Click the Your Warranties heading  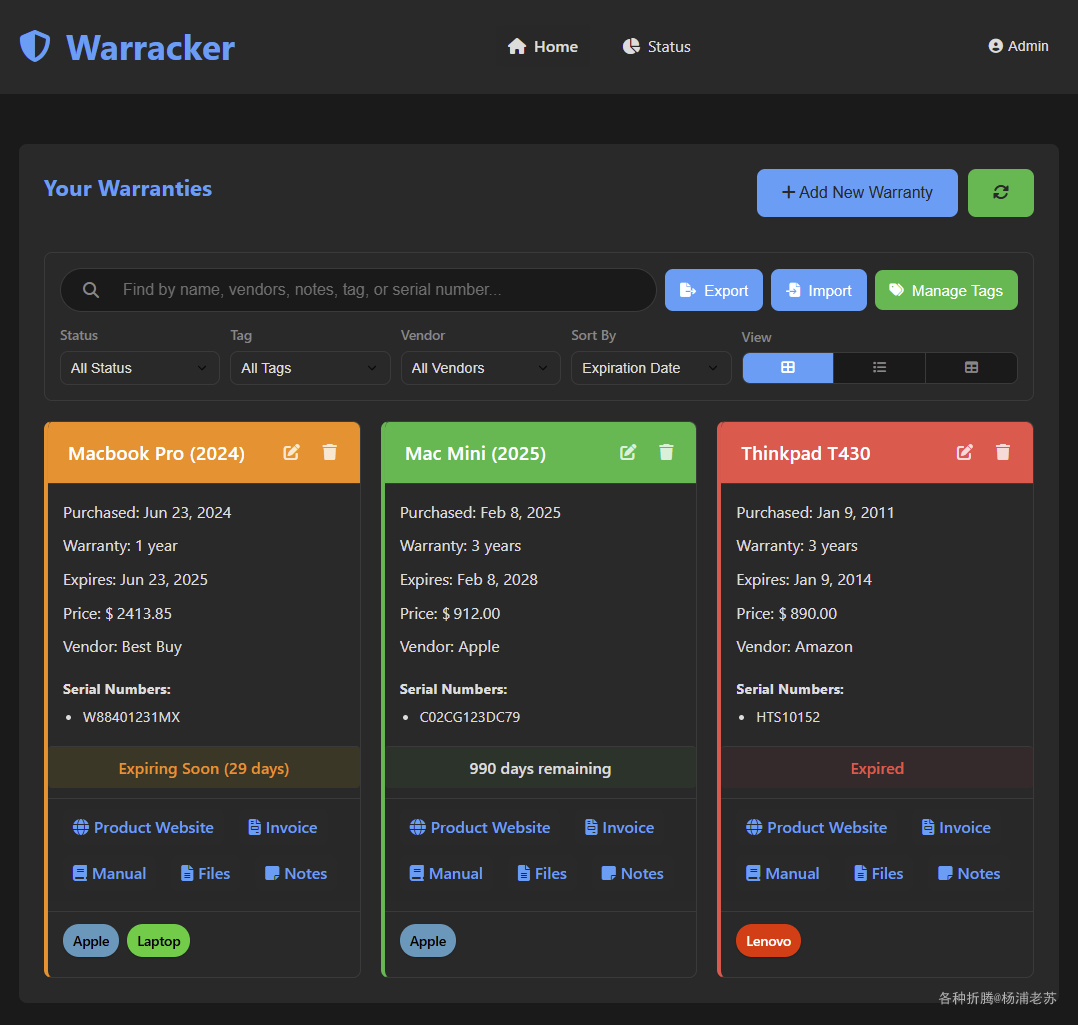pos(128,188)
